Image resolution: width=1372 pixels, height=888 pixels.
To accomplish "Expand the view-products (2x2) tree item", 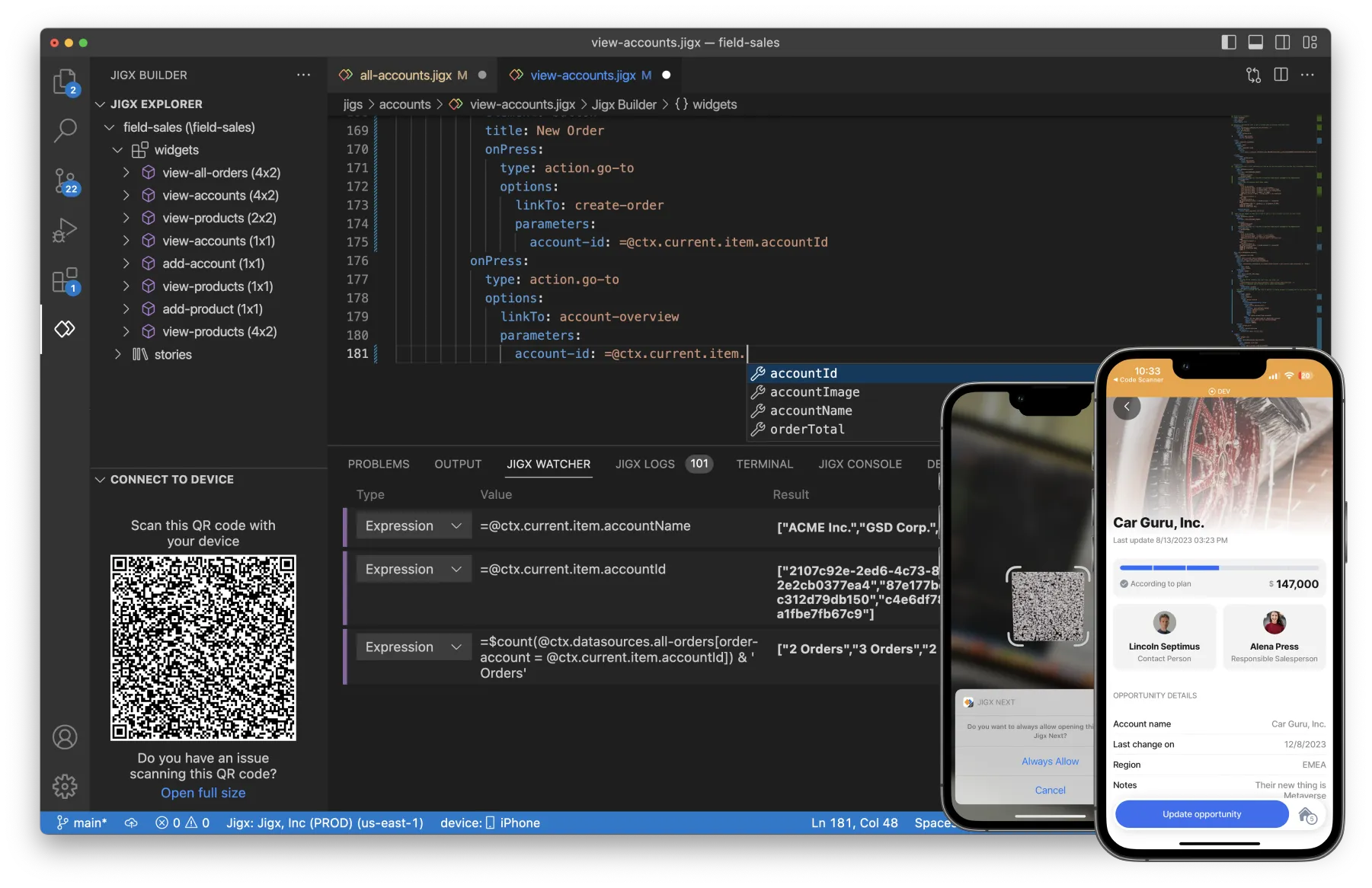I will [x=126, y=218].
